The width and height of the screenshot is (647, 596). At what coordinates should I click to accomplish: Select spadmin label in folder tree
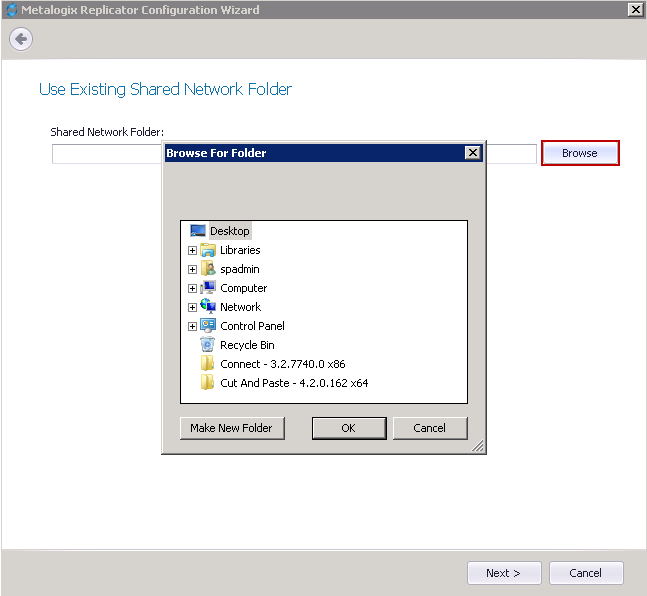(x=240, y=269)
